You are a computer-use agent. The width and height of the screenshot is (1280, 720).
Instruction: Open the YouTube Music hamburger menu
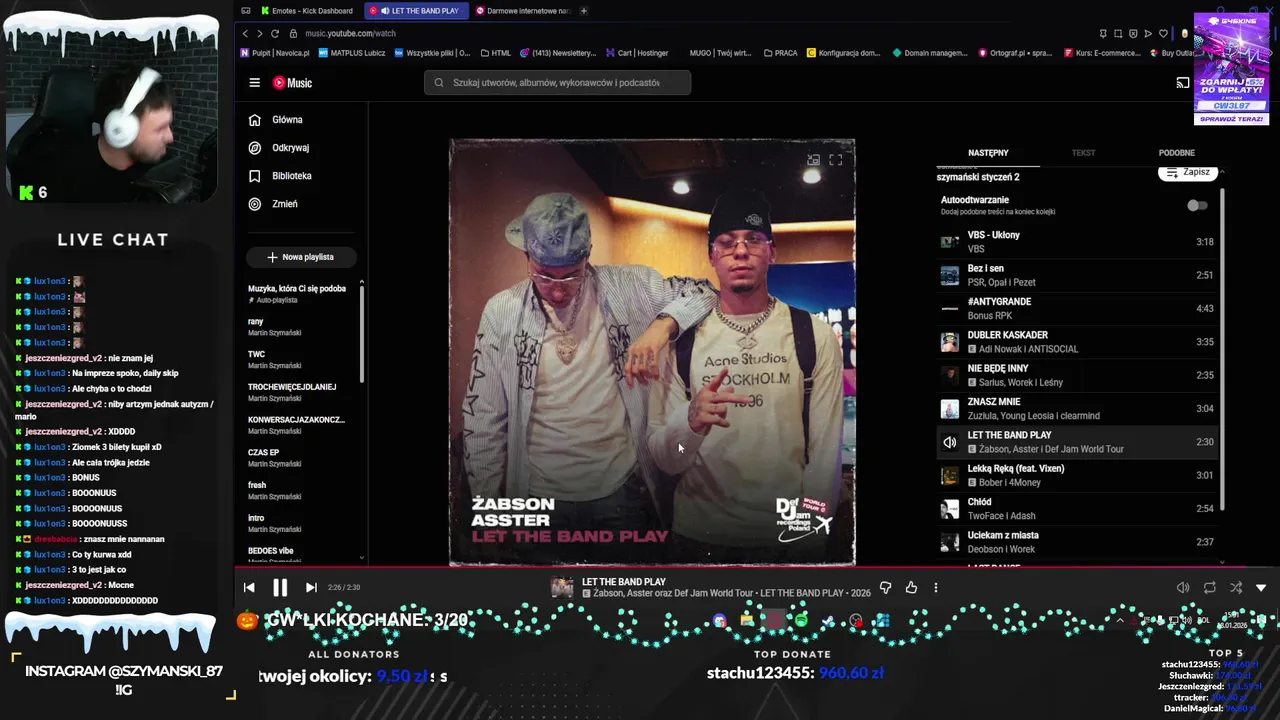pyautogui.click(x=254, y=83)
